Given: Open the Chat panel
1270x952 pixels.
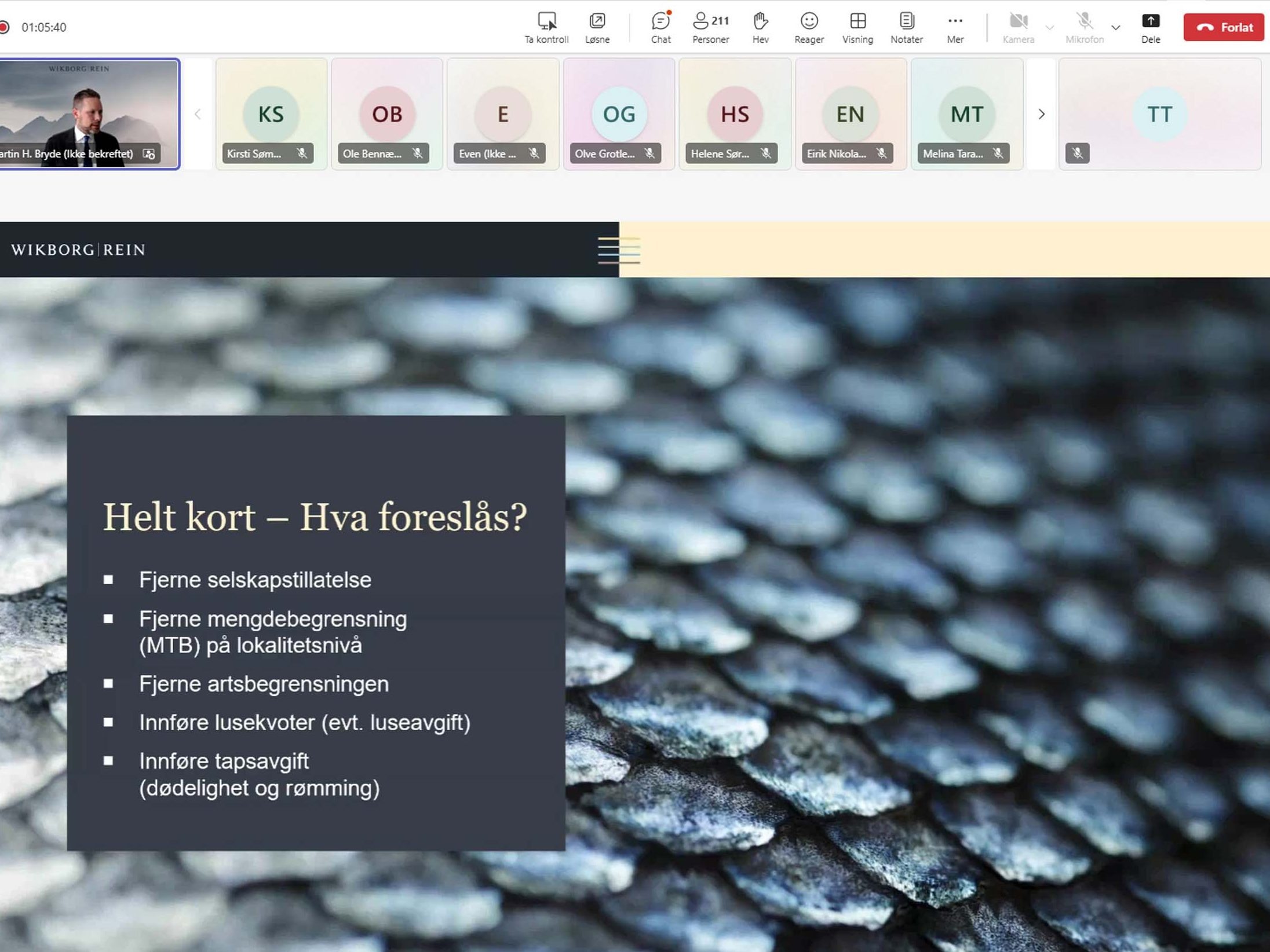Looking at the screenshot, I should [660, 27].
